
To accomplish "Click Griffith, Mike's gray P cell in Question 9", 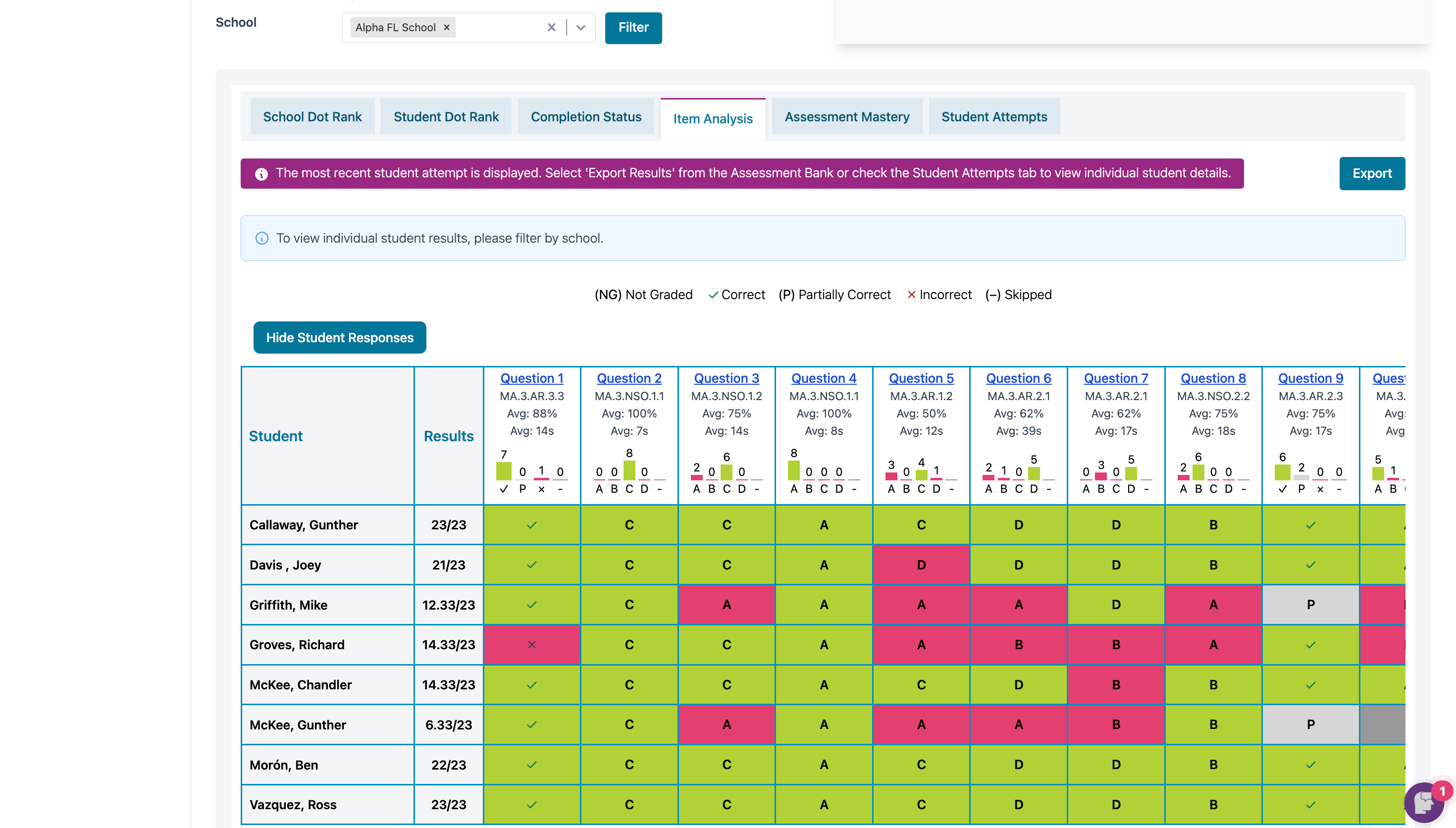I will (1310, 605).
